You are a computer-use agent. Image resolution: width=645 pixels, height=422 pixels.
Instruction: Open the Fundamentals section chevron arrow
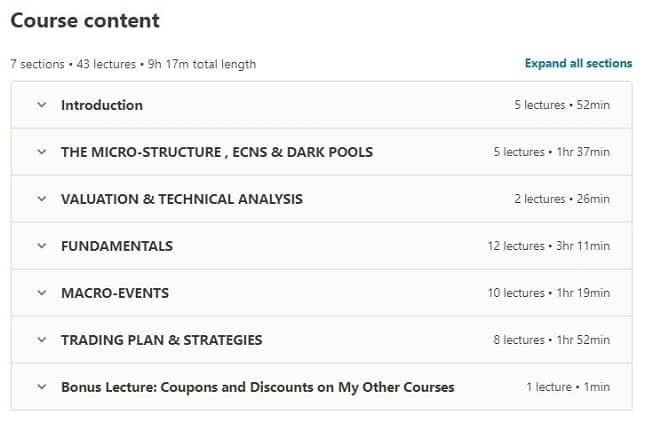41,246
